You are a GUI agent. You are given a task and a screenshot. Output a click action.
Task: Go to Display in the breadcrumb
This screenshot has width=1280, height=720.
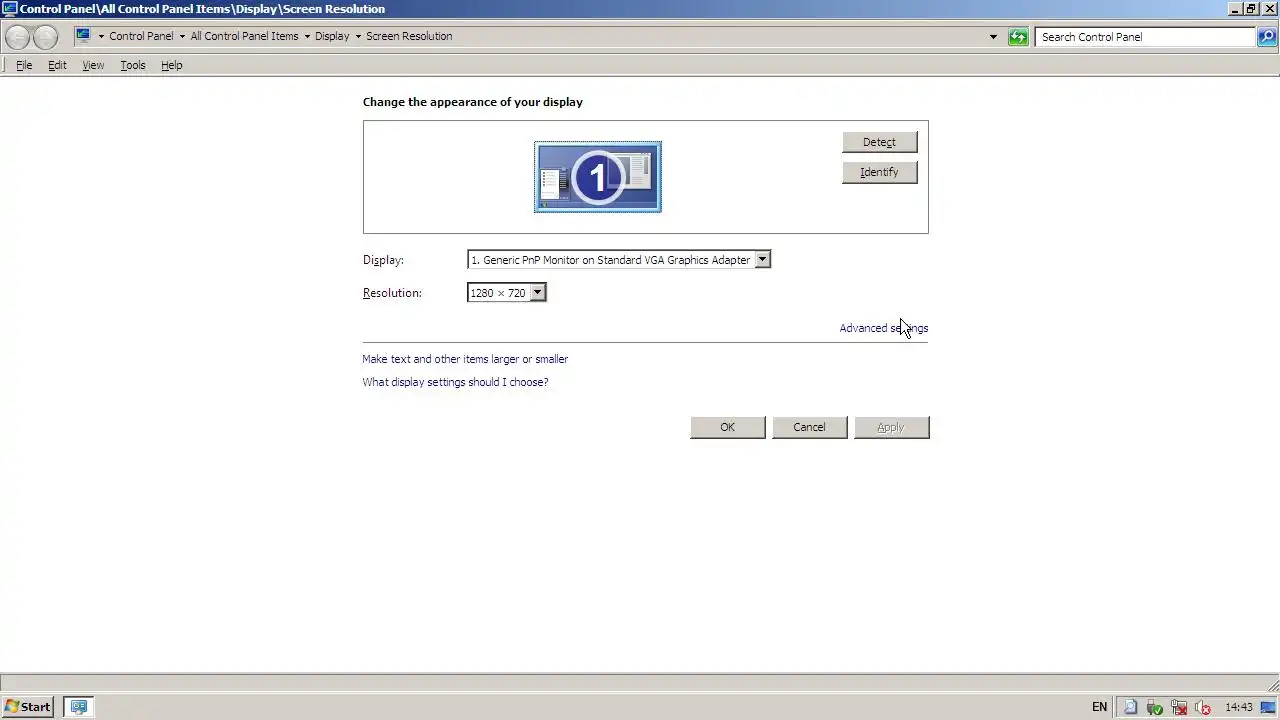(332, 36)
